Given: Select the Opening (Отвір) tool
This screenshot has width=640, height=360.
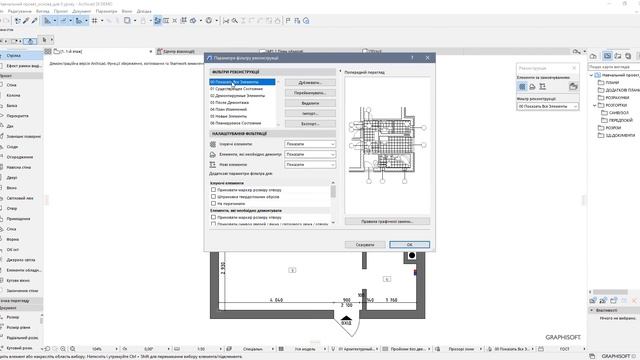Looking at the screenshot, I should pyautogui.click(x=20, y=209).
